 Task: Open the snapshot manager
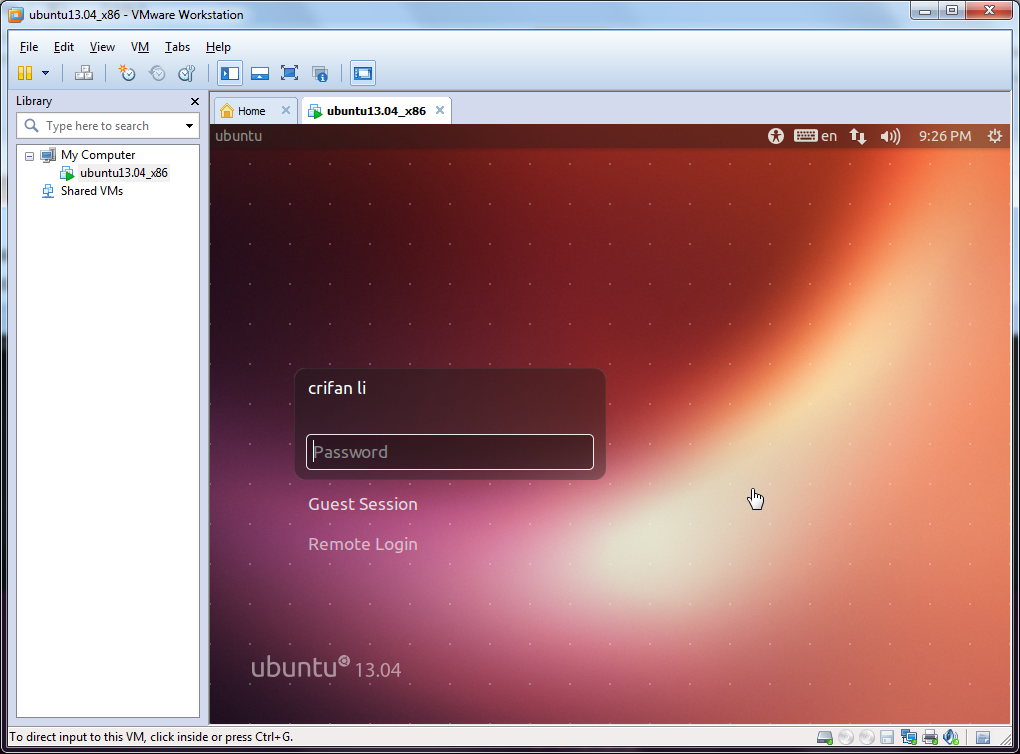[187, 73]
